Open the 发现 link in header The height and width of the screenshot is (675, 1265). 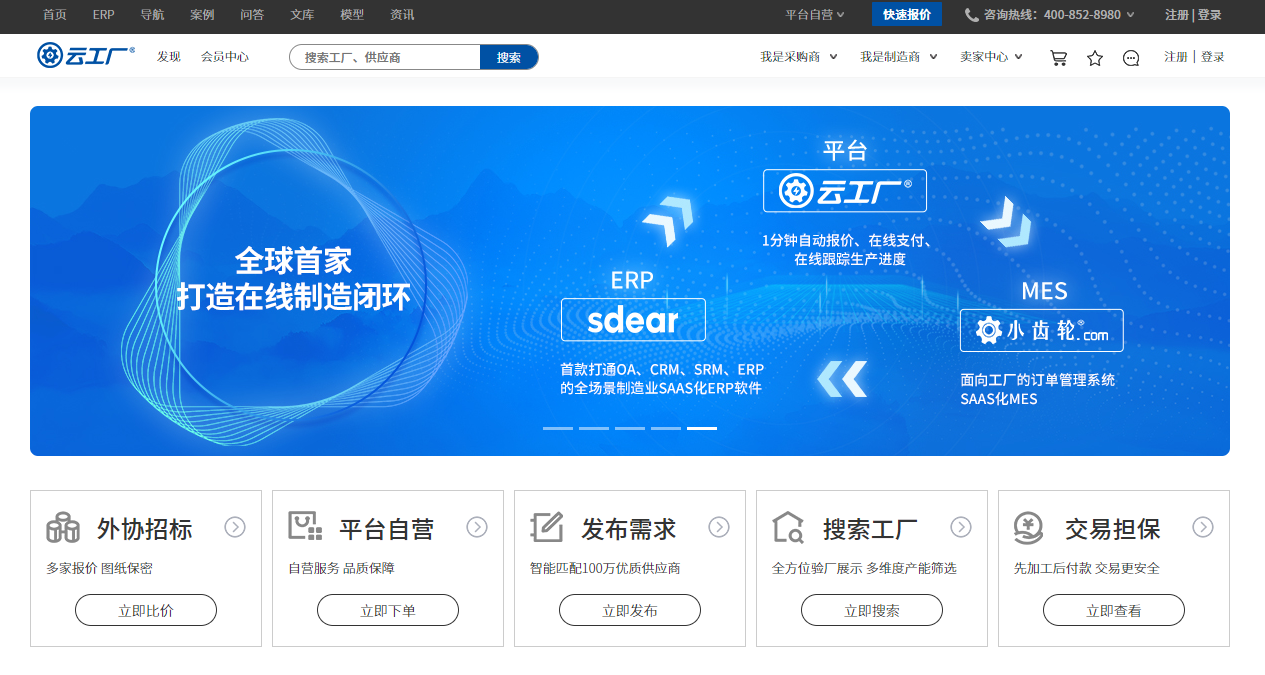coord(169,57)
